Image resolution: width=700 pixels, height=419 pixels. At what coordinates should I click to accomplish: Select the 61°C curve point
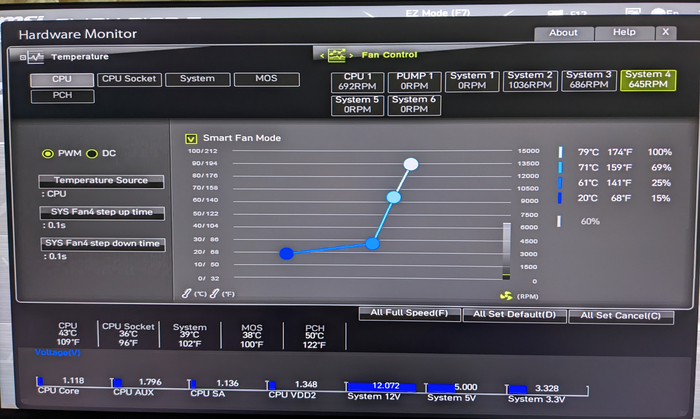tap(372, 244)
